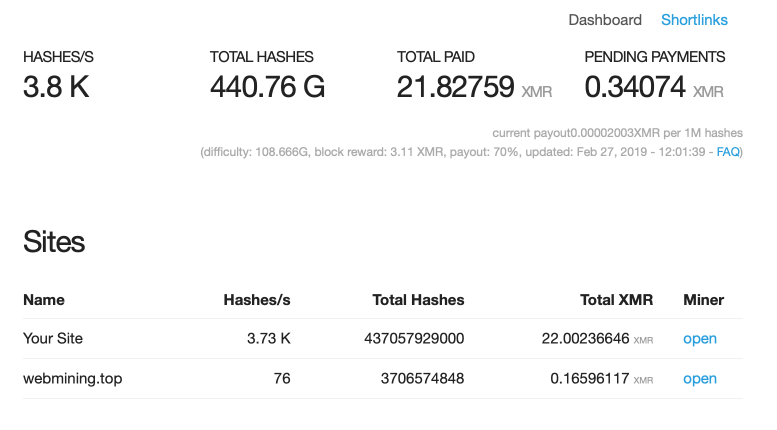Click the Name column header
The image size is (777, 430).
pyautogui.click(x=44, y=300)
